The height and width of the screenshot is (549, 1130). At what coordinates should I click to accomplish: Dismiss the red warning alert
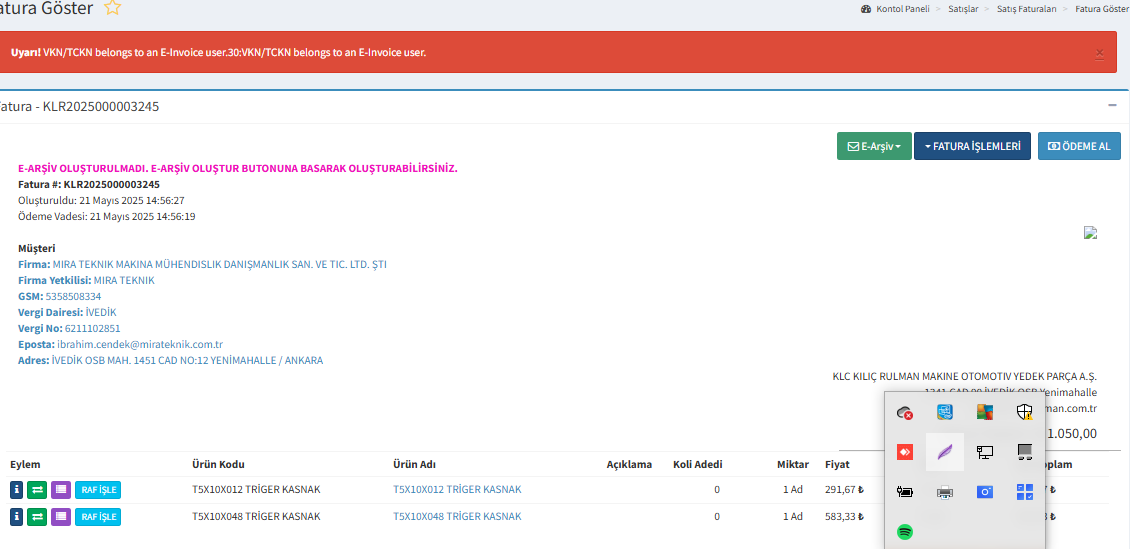(x=1100, y=53)
